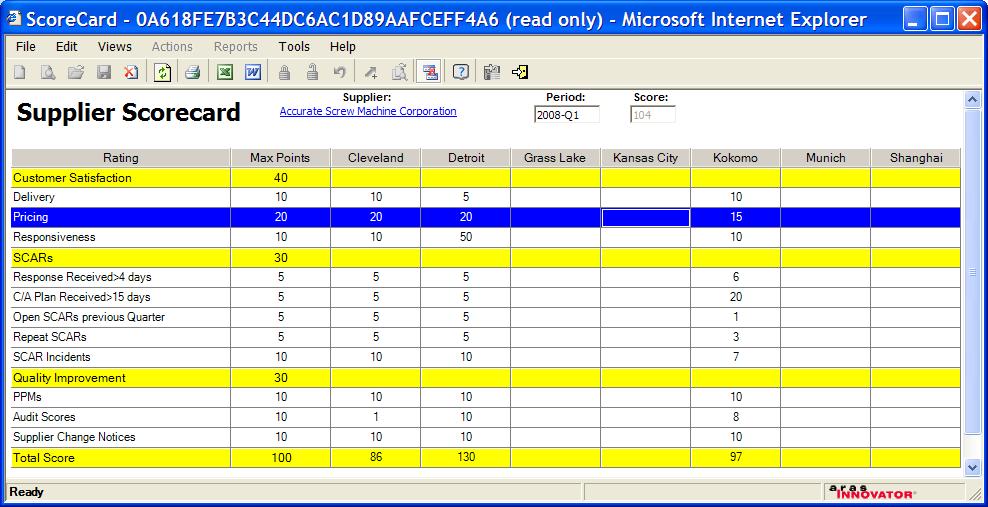Viewport: 988px width, 507px height.
Task: Select the C/A Plan Received>15 days label
Action: [x=82, y=297]
